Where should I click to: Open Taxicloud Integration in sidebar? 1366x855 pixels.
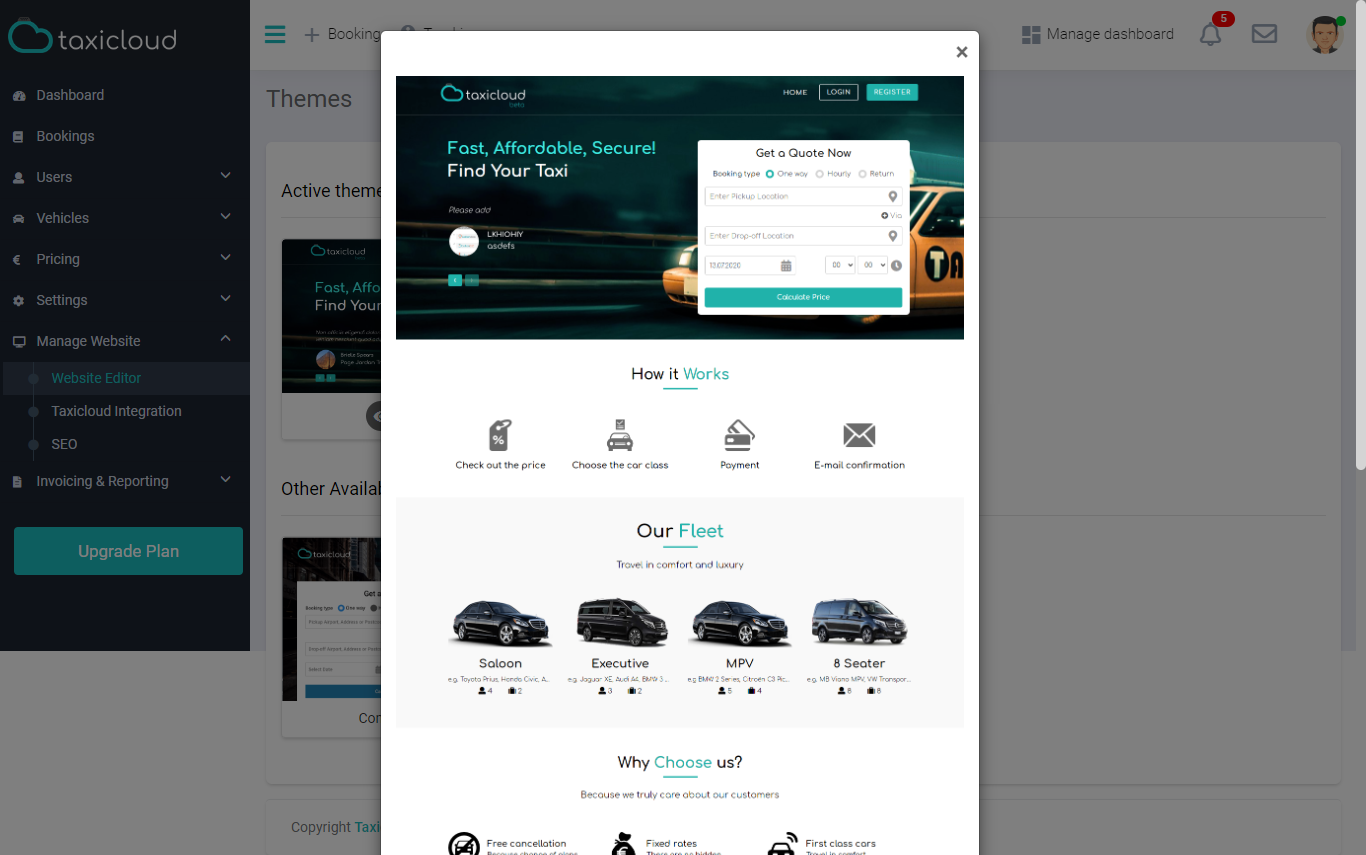coord(117,411)
